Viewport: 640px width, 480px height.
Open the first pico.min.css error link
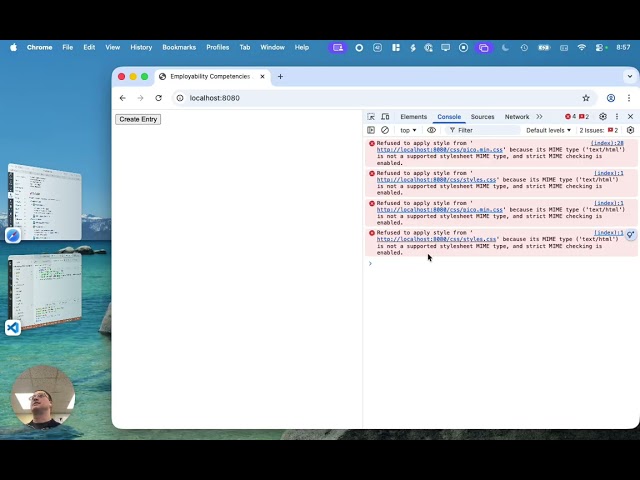440,150
